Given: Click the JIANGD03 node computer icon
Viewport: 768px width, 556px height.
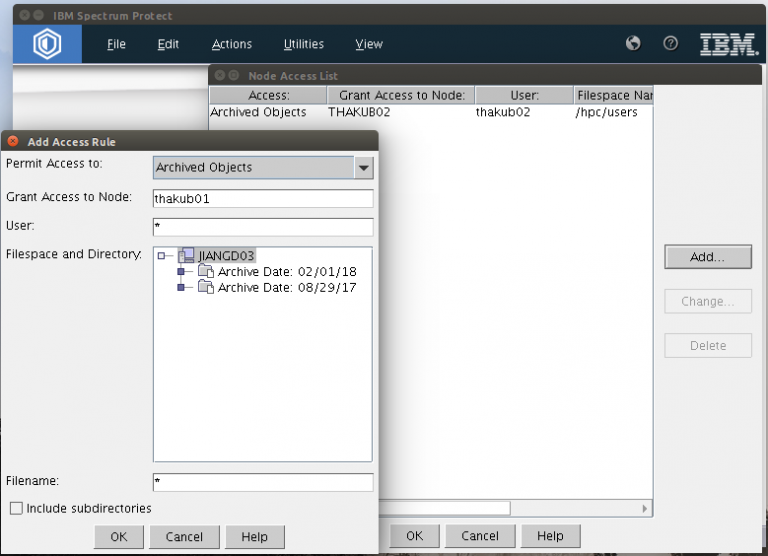Looking at the screenshot, I should 187,256.
